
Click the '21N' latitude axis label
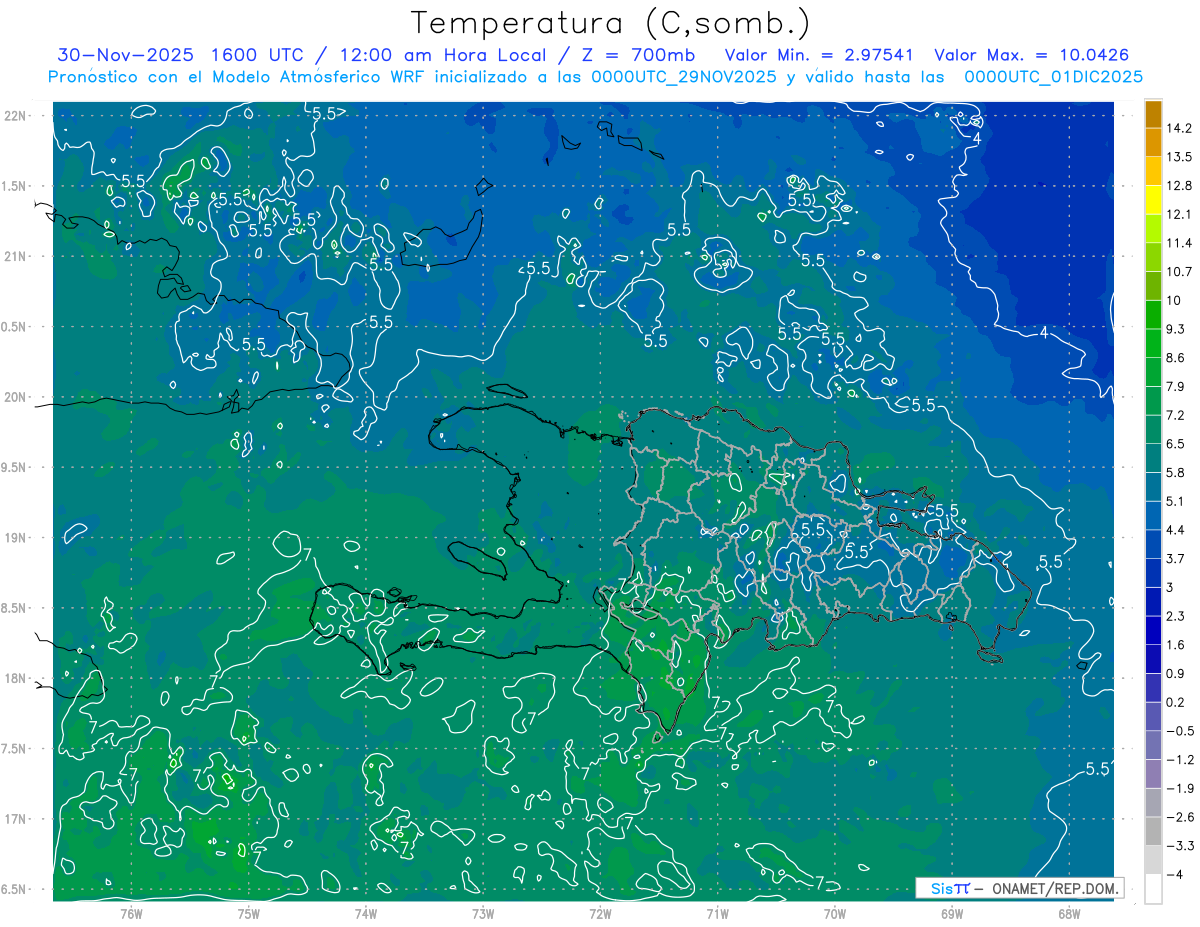pyautogui.click(x=15, y=257)
